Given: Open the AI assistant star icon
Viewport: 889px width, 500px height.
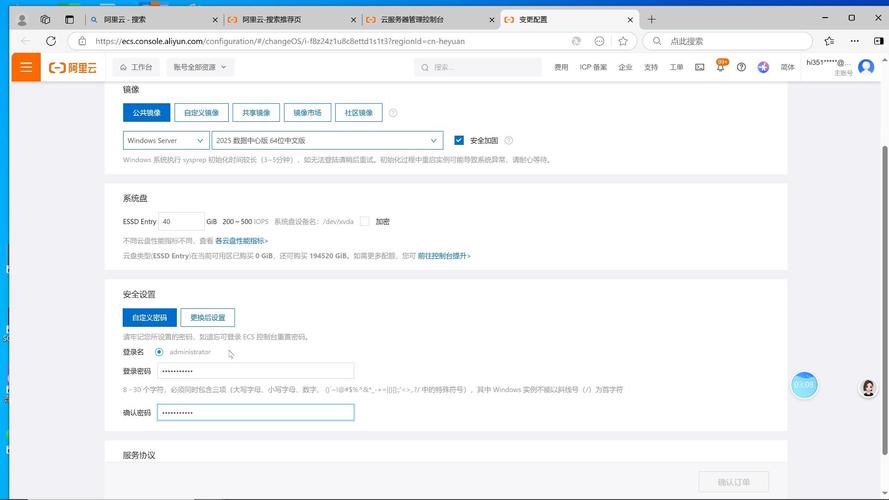Looking at the screenshot, I should coord(763,67).
